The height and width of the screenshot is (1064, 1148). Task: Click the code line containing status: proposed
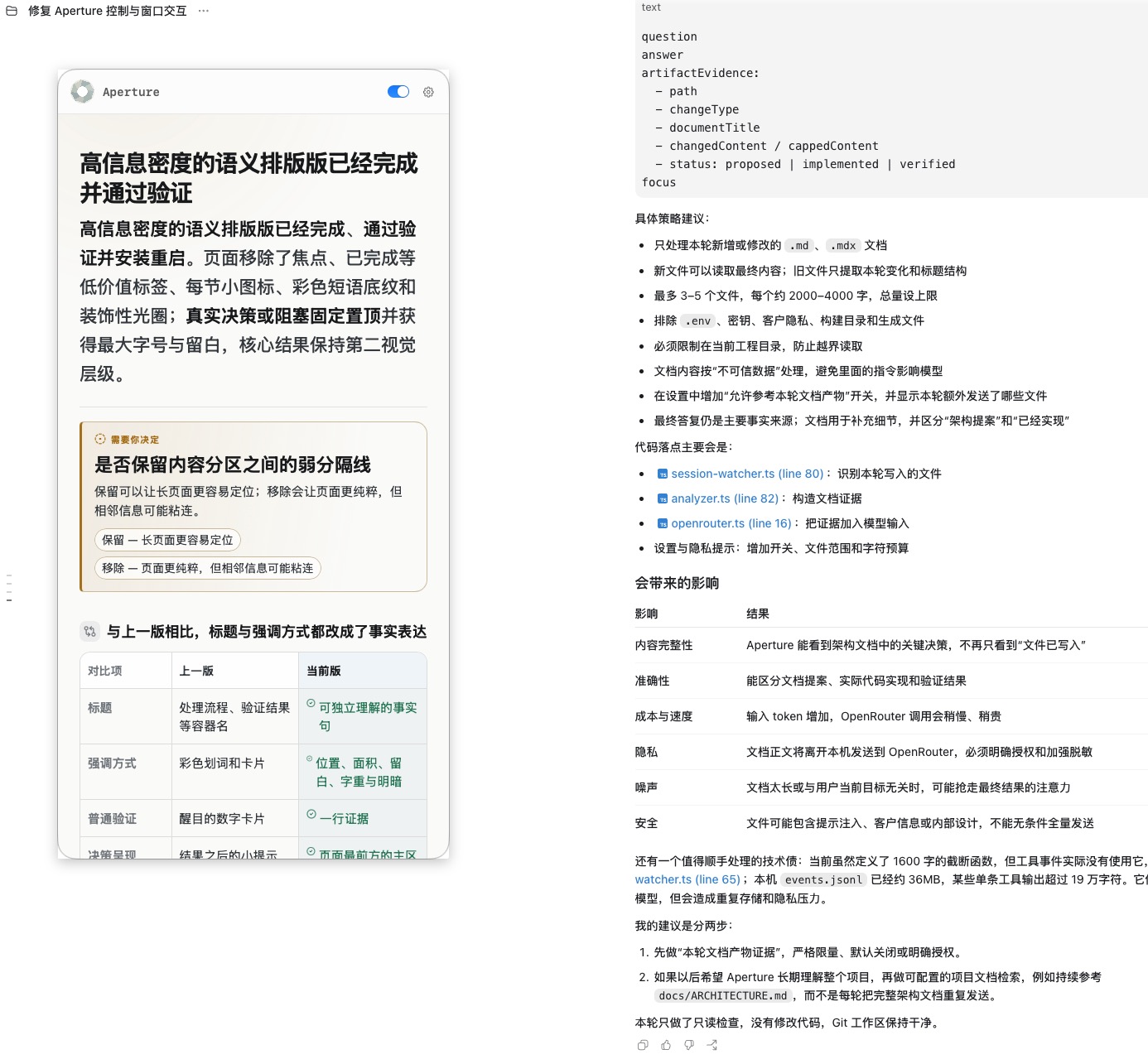[x=805, y=164]
